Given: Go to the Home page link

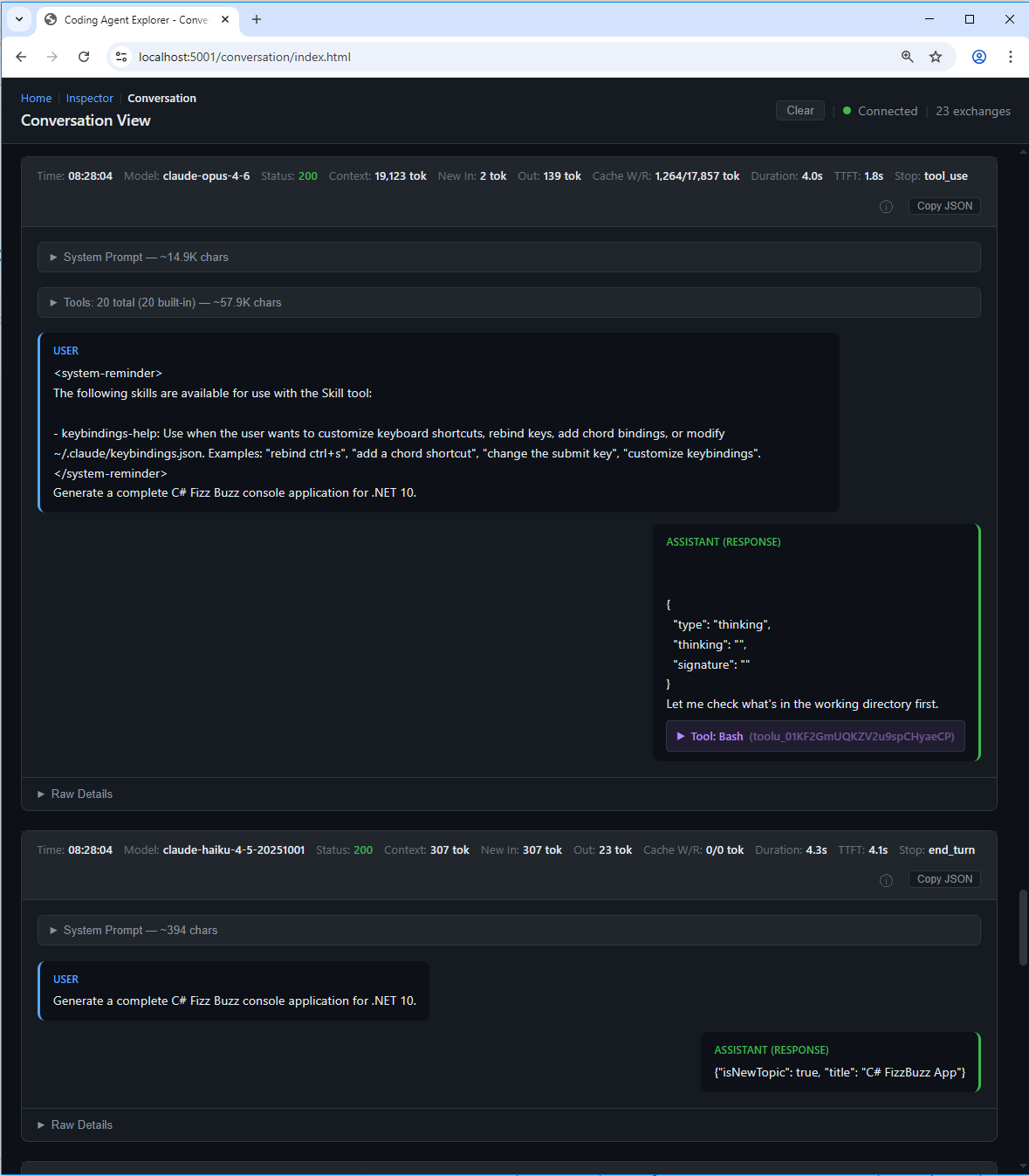Looking at the screenshot, I should click(36, 99).
